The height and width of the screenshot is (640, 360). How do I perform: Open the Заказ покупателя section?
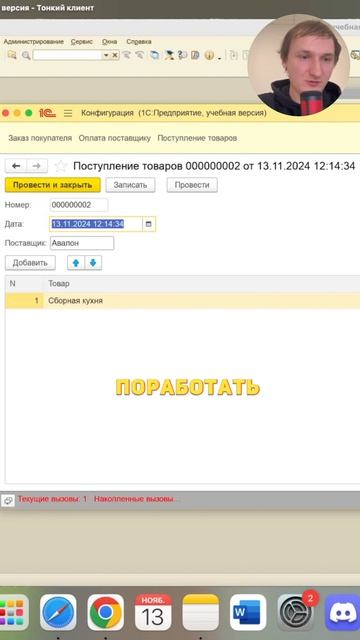[40, 138]
